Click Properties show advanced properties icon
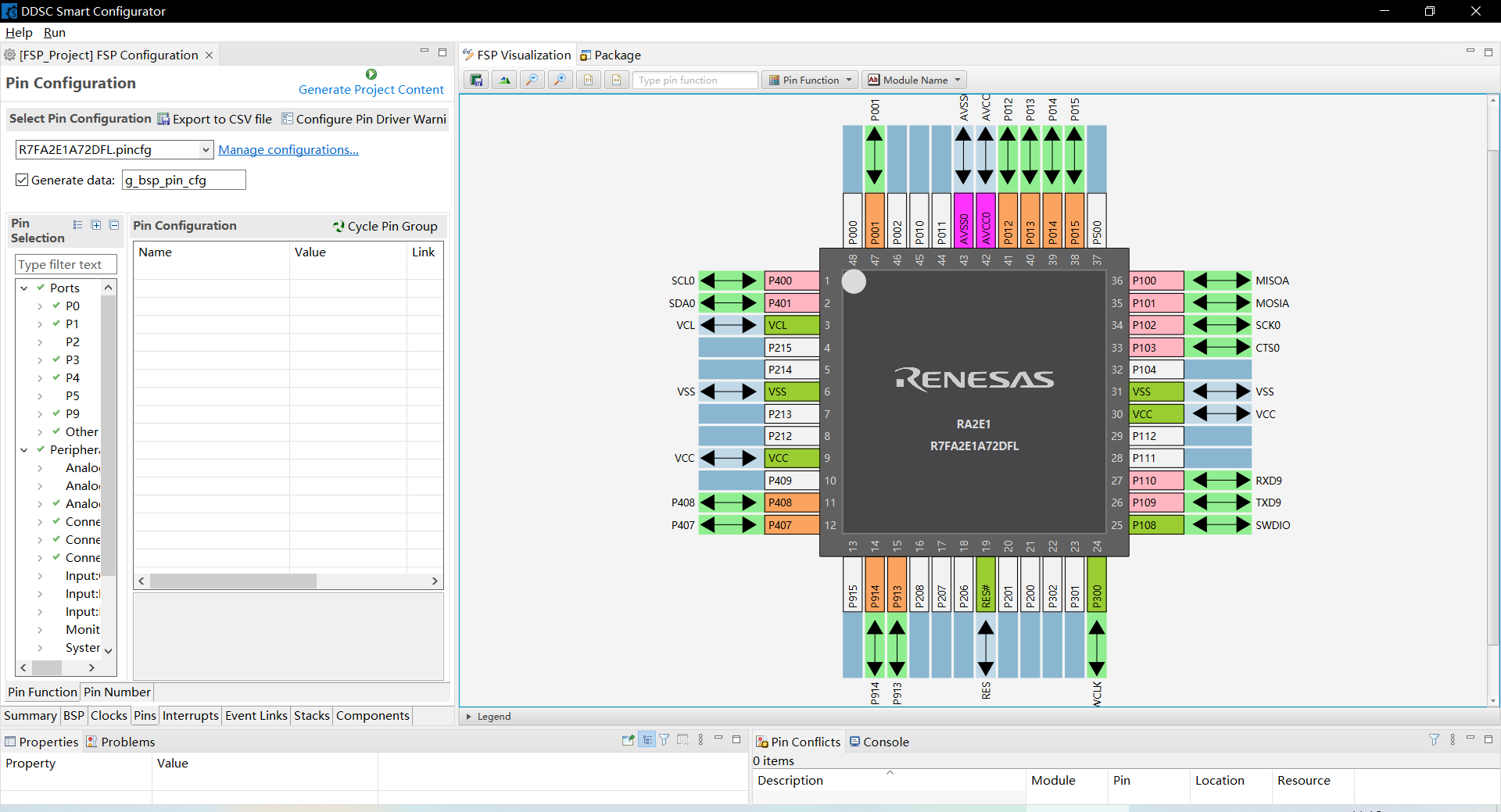The height and width of the screenshot is (812, 1501). 683,739
